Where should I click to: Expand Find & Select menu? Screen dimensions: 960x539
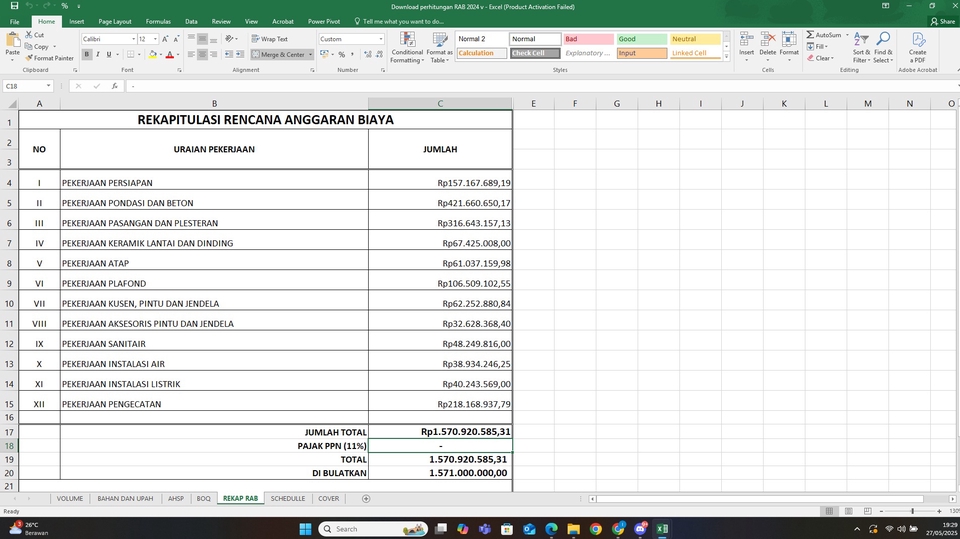(x=883, y=48)
